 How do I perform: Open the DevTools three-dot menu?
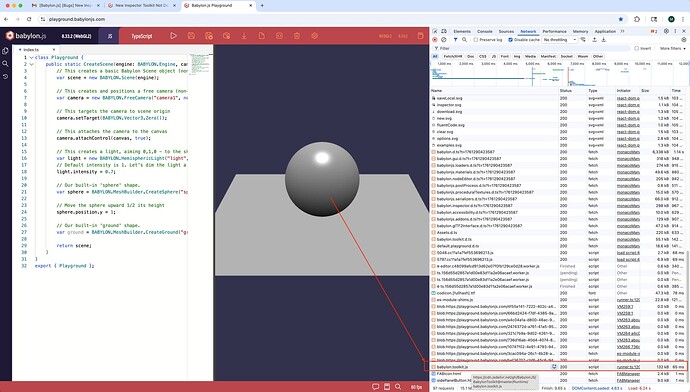[x=675, y=31]
